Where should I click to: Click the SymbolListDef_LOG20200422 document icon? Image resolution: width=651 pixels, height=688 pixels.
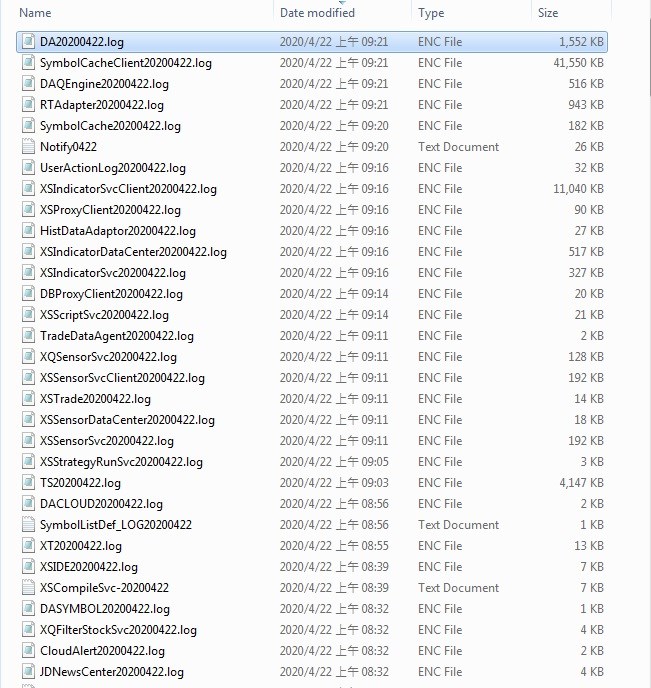tap(28, 525)
